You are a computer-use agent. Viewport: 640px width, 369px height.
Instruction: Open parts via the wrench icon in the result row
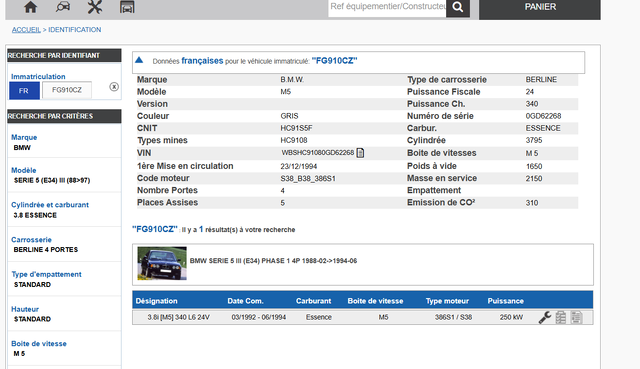(545, 317)
